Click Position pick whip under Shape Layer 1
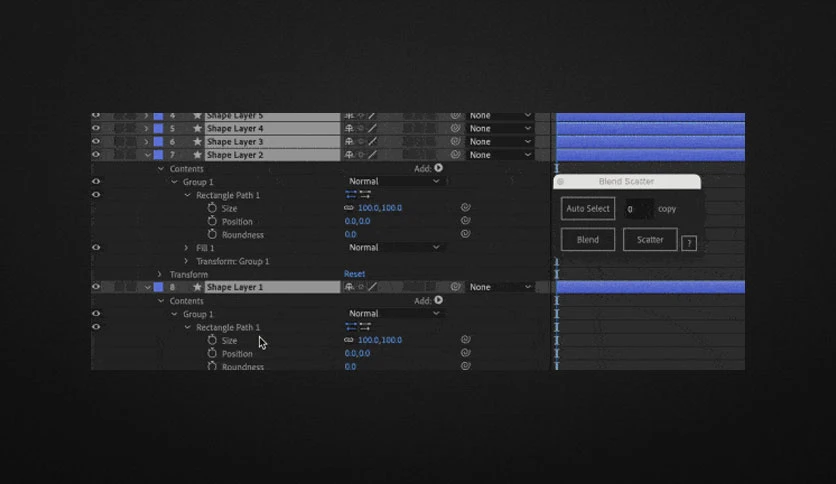Viewport: 836px width, 484px height. 465,352
